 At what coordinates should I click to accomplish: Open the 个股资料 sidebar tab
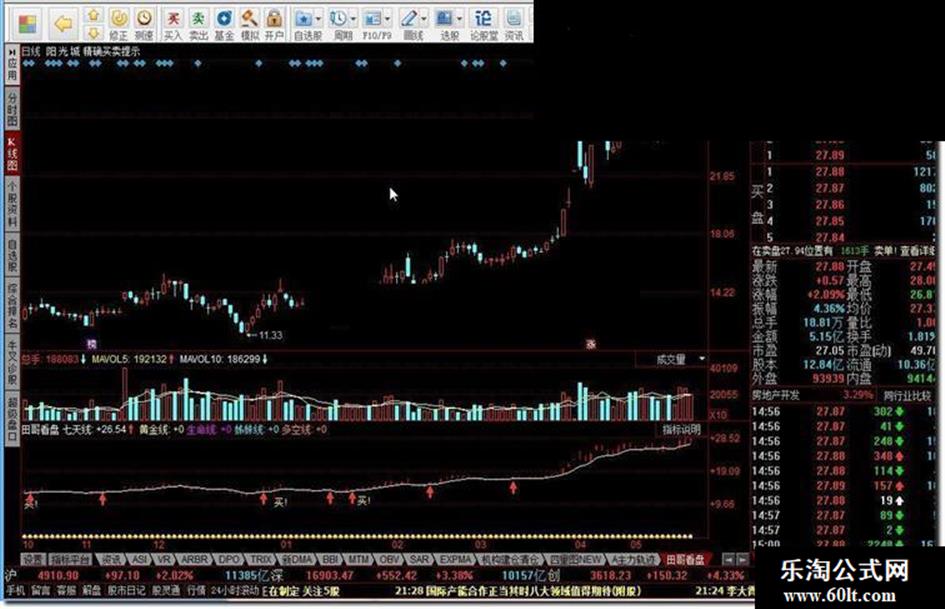click(12, 203)
